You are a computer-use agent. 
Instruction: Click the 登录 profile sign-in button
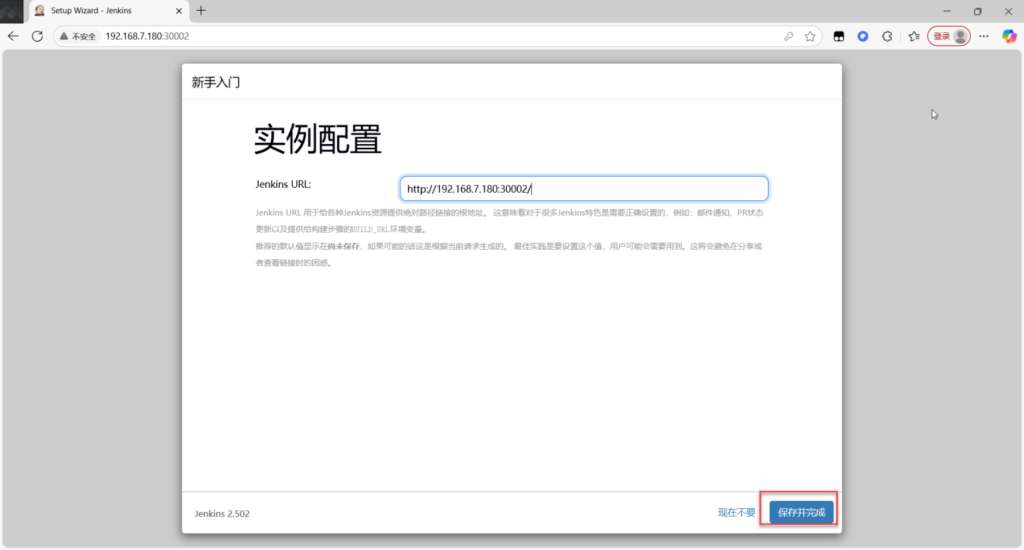click(948, 36)
